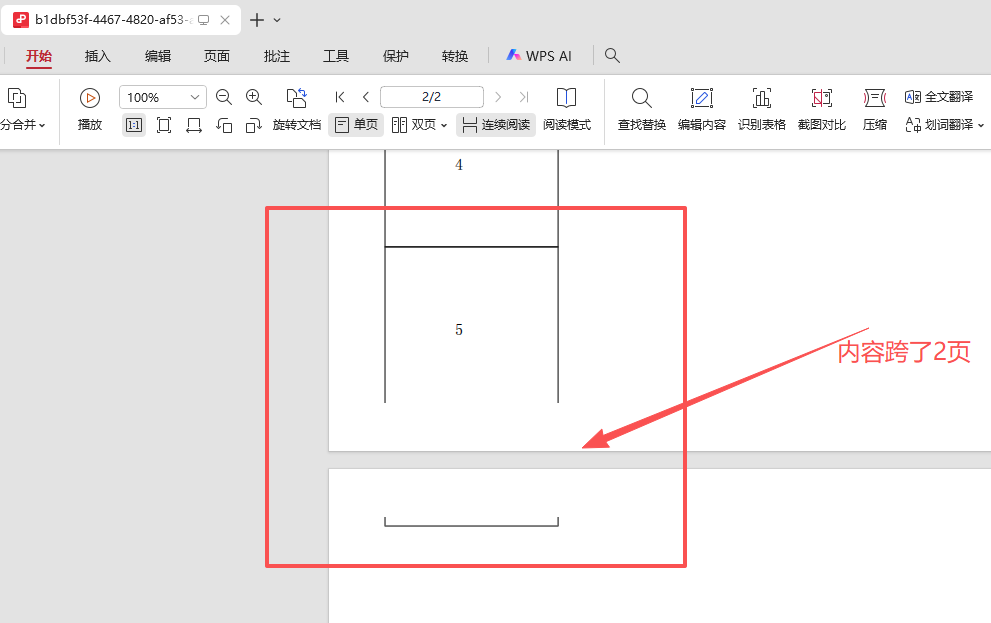Click the search magnifier in menu bar
This screenshot has width=991, height=623.
click(x=612, y=56)
